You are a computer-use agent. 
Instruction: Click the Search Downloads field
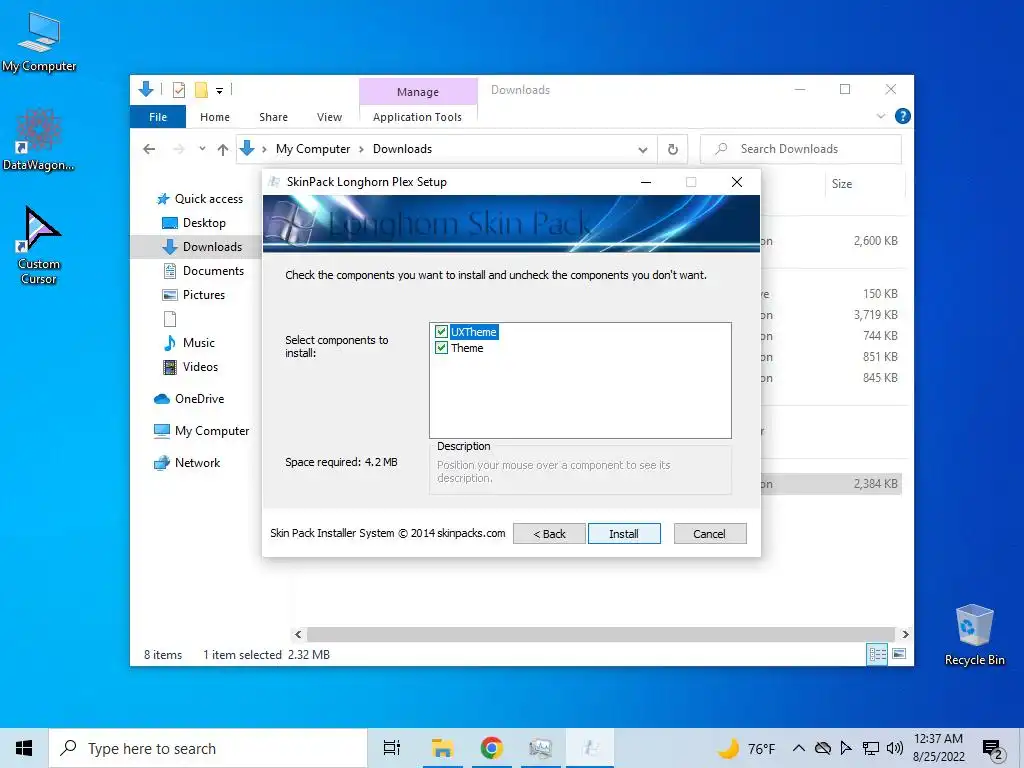(x=801, y=149)
